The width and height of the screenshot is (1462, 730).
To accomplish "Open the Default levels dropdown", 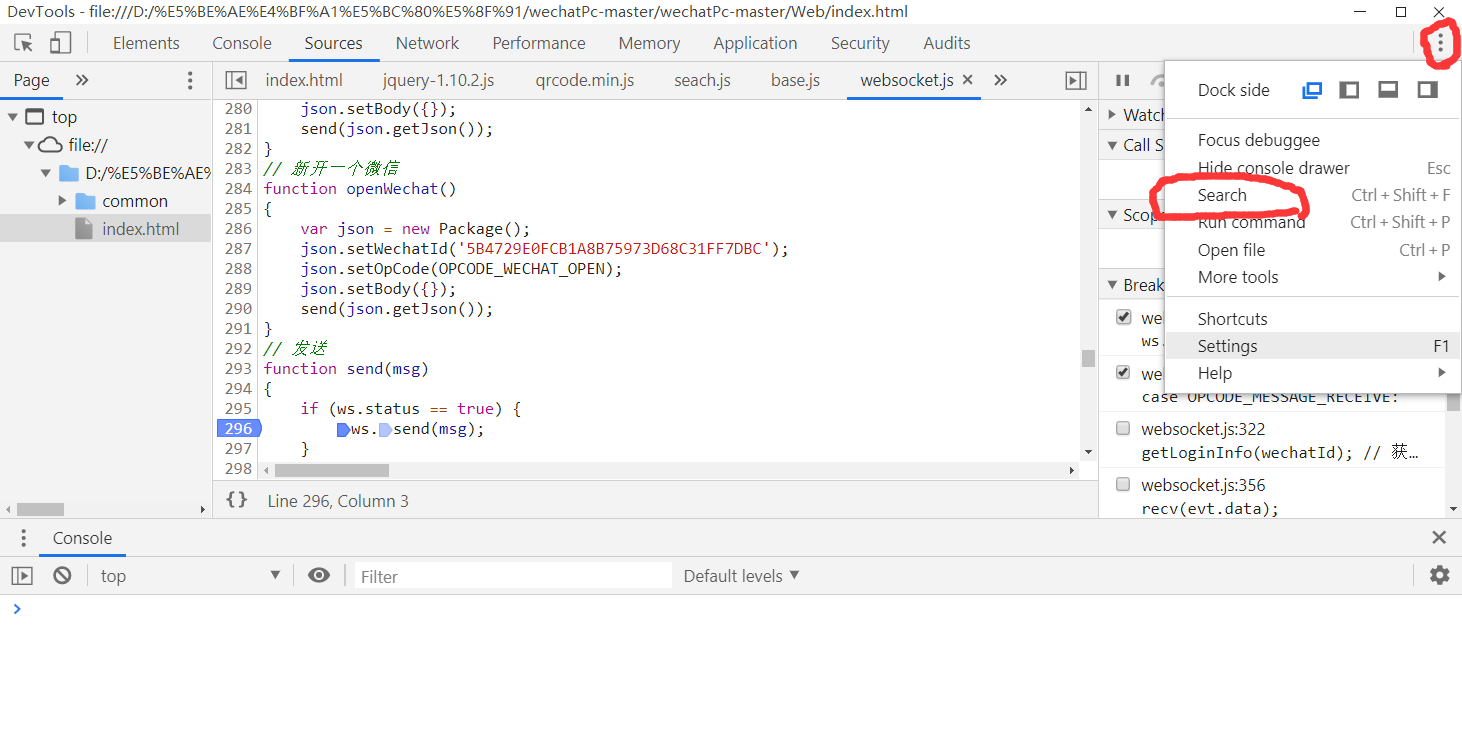I will (741, 576).
